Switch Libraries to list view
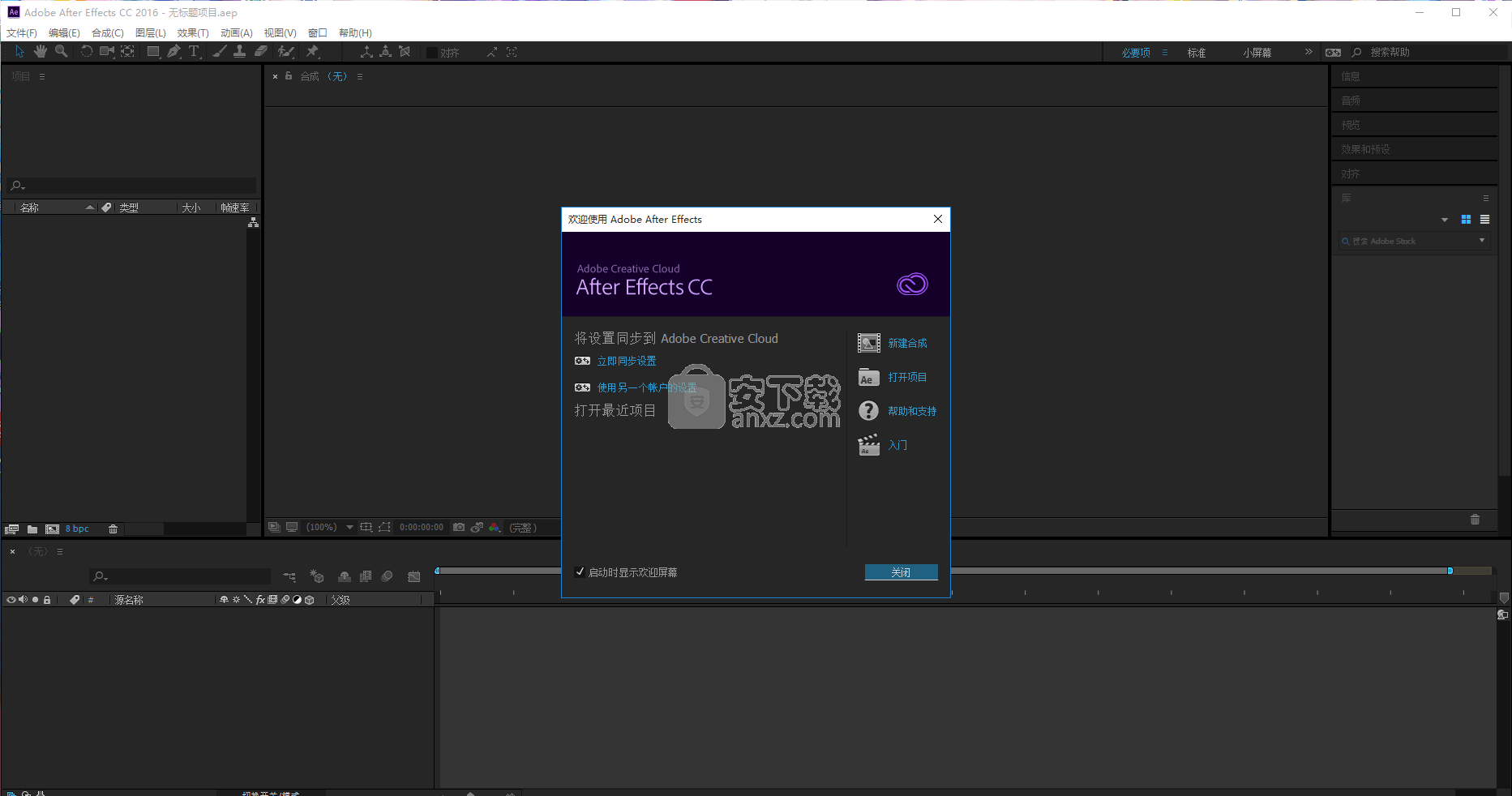Image resolution: width=1512 pixels, height=796 pixels. tap(1484, 220)
